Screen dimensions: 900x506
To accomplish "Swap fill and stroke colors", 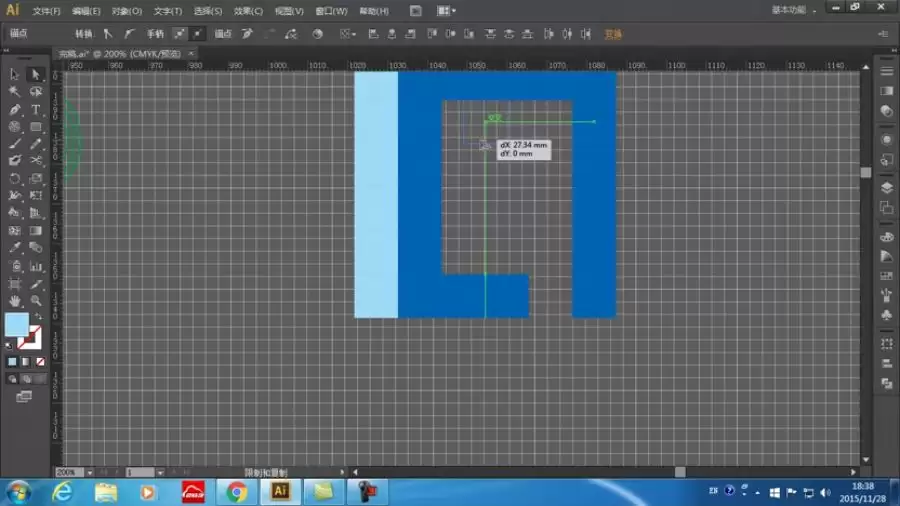I will point(38,316).
